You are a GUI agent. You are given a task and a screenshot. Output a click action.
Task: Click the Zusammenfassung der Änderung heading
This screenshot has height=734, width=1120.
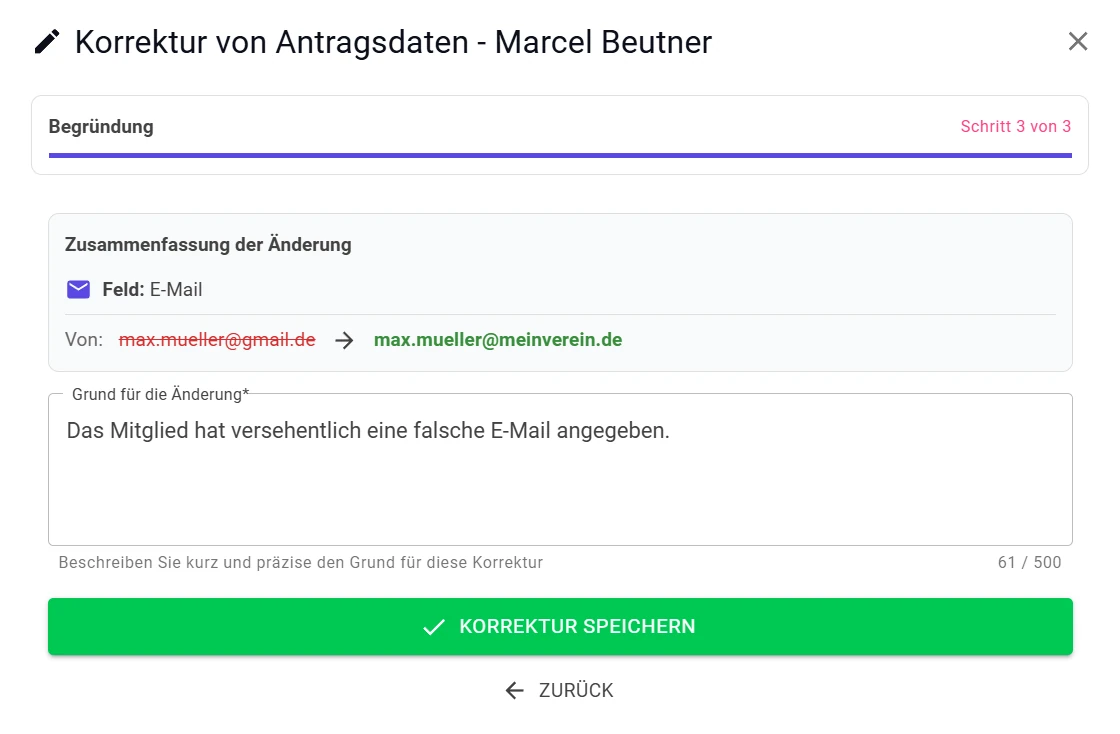(x=208, y=244)
